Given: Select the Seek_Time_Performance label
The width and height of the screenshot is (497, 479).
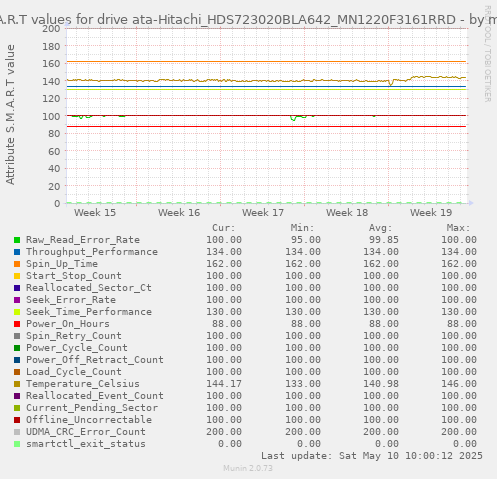Looking at the screenshot, I should (89, 312).
